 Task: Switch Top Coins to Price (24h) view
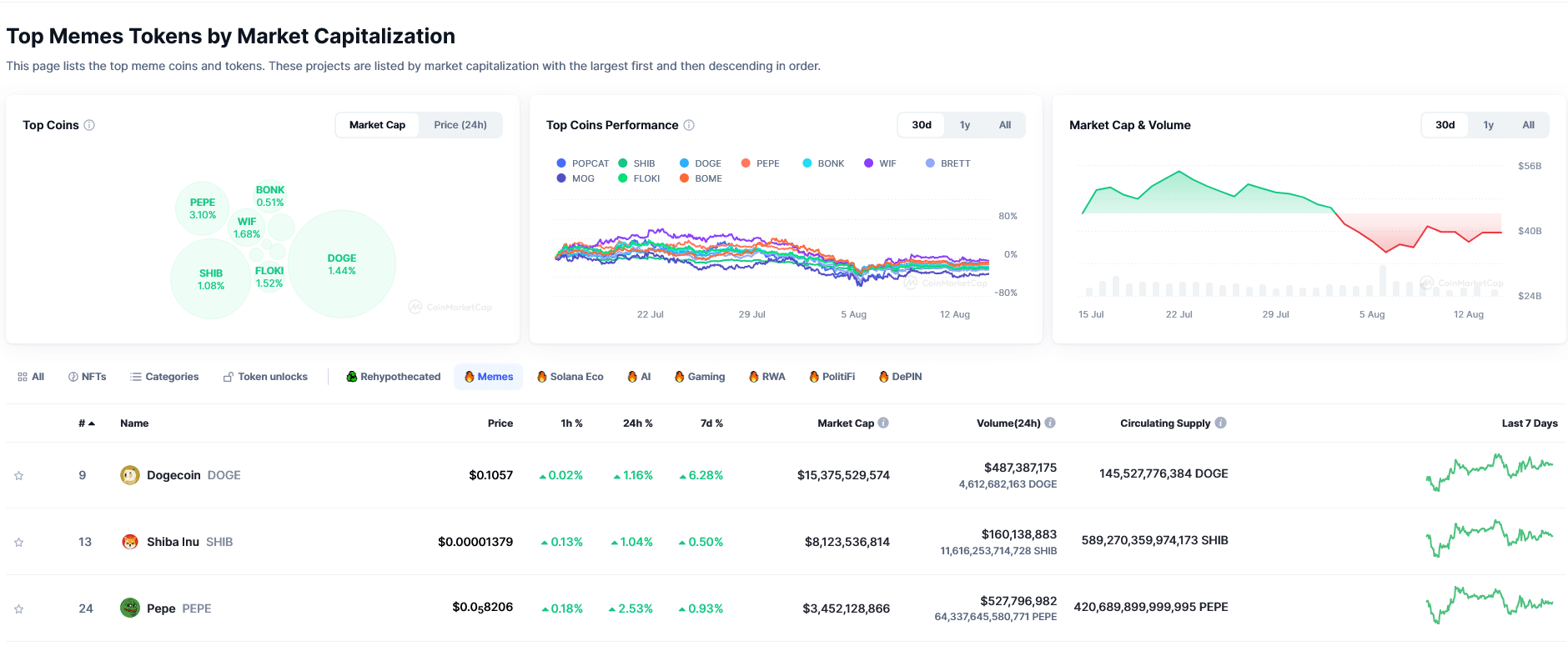460,125
